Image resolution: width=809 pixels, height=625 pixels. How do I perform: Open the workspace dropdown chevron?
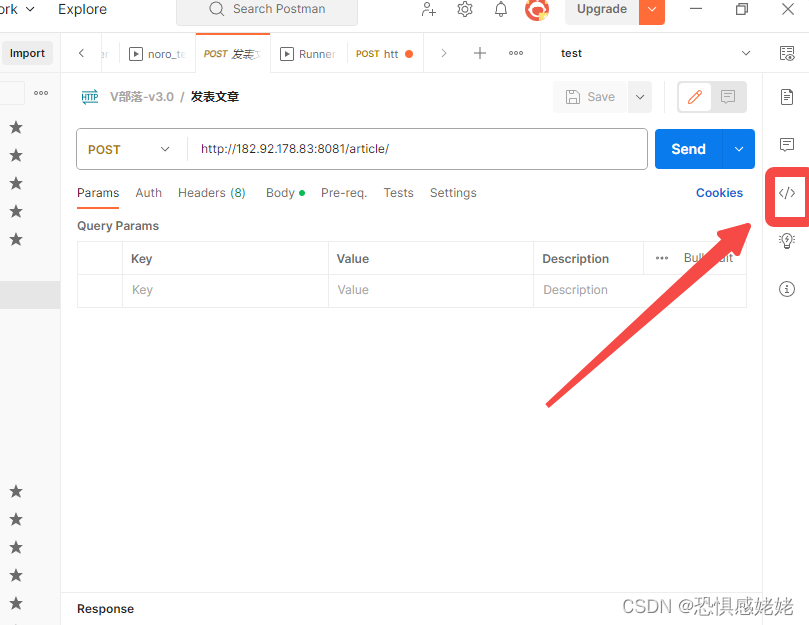tap(30, 9)
